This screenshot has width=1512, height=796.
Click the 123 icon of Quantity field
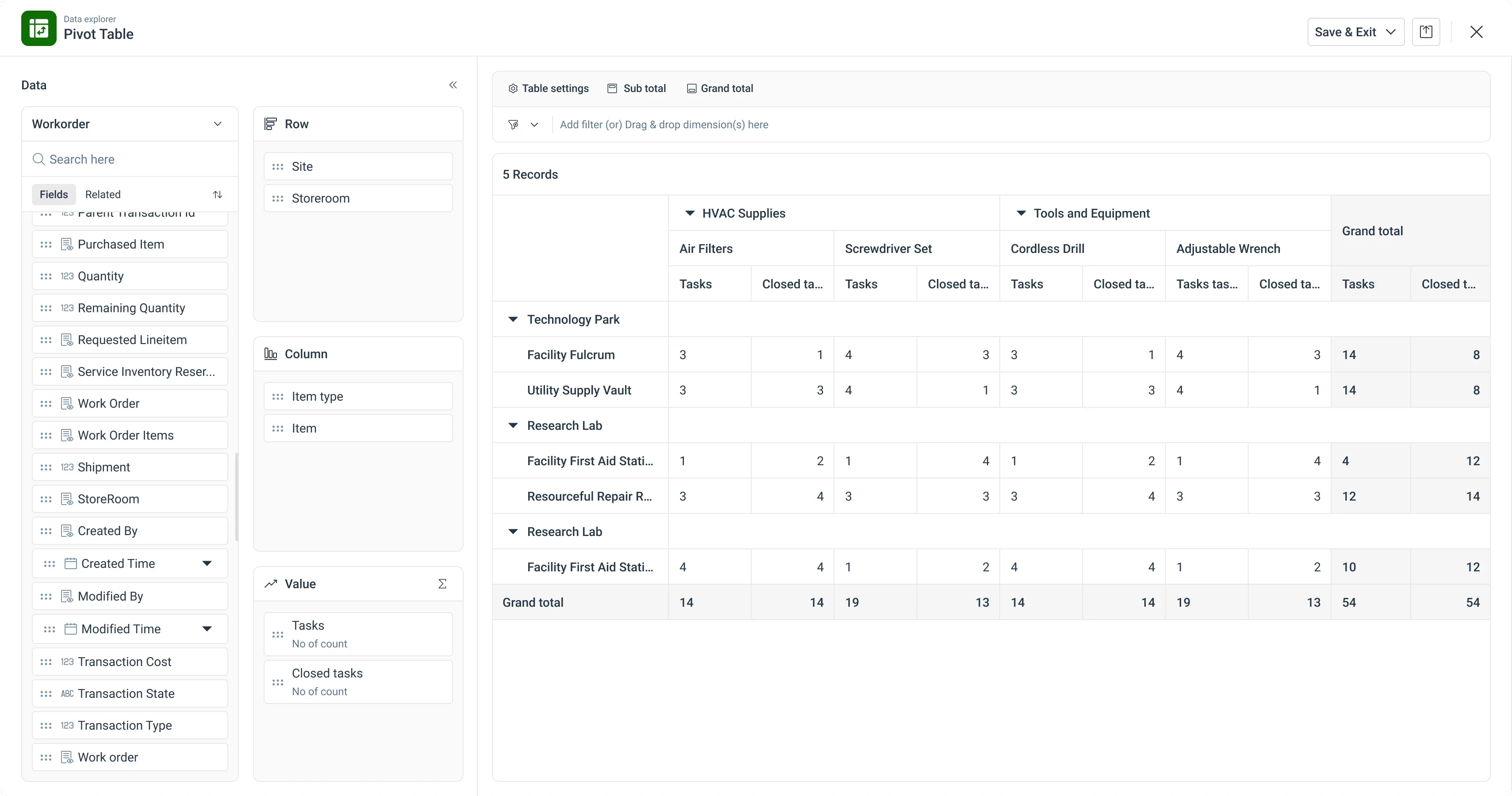67,276
